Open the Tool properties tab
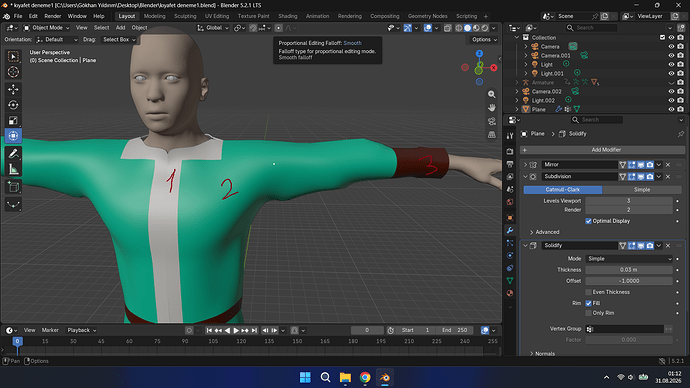Screen dimensions: 690x388 510,136
